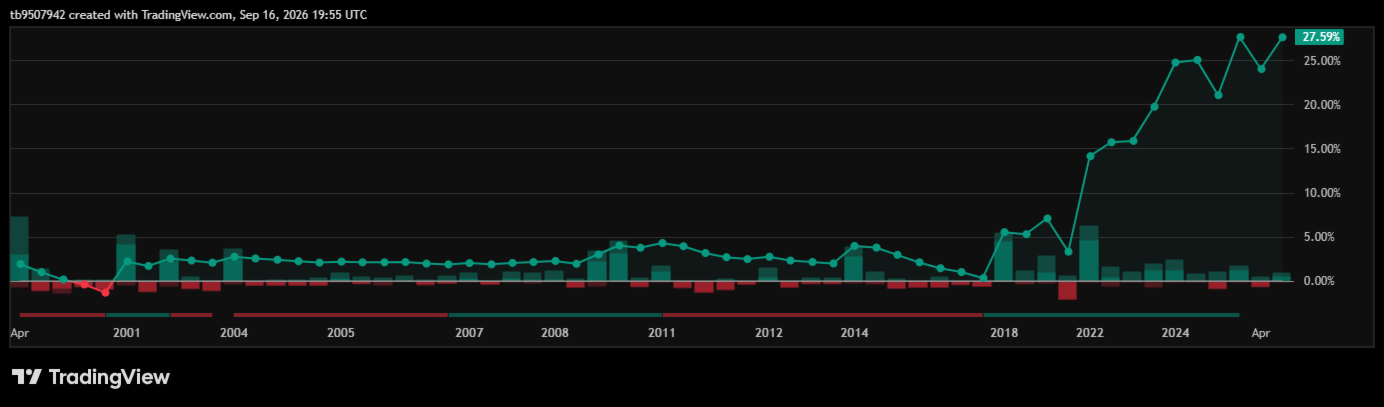Image resolution: width=1384 pixels, height=407 pixels.
Task: Click the tall green bar at 2022
Action: click(1089, 253)
